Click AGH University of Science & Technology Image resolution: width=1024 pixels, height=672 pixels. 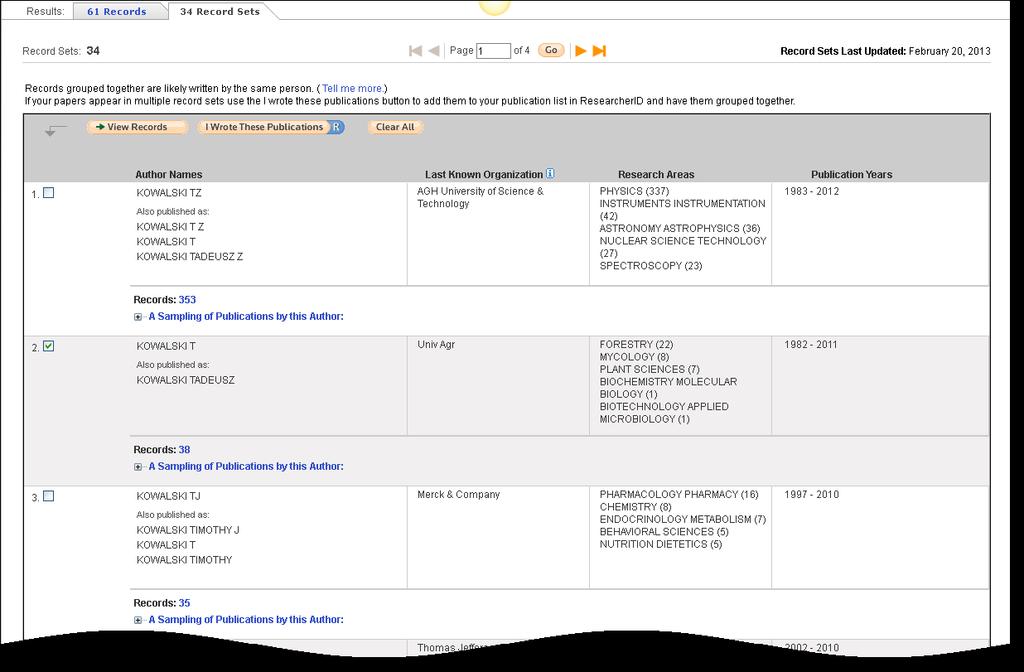[x=480, y=197]
